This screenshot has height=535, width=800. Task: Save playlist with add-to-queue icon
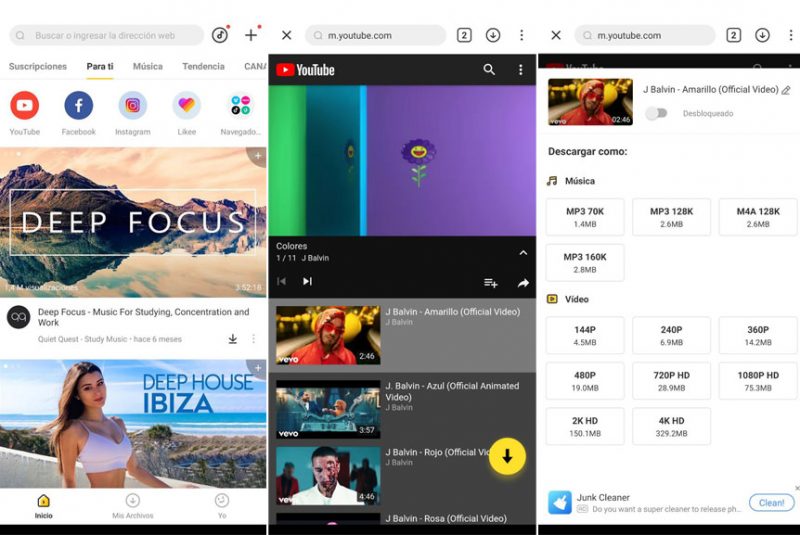pyautogui.click(x=491, y=283)
